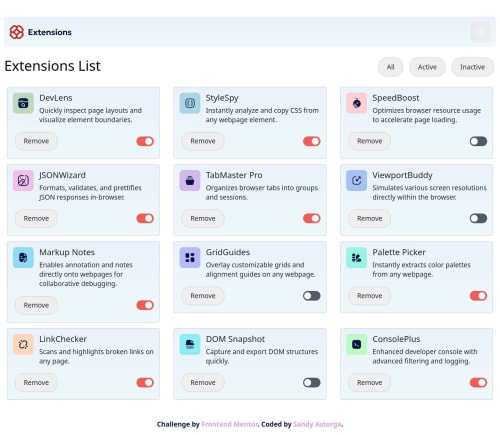500x435 pixels.
Task: Filter by Active extensions
Action: [427, 67]
